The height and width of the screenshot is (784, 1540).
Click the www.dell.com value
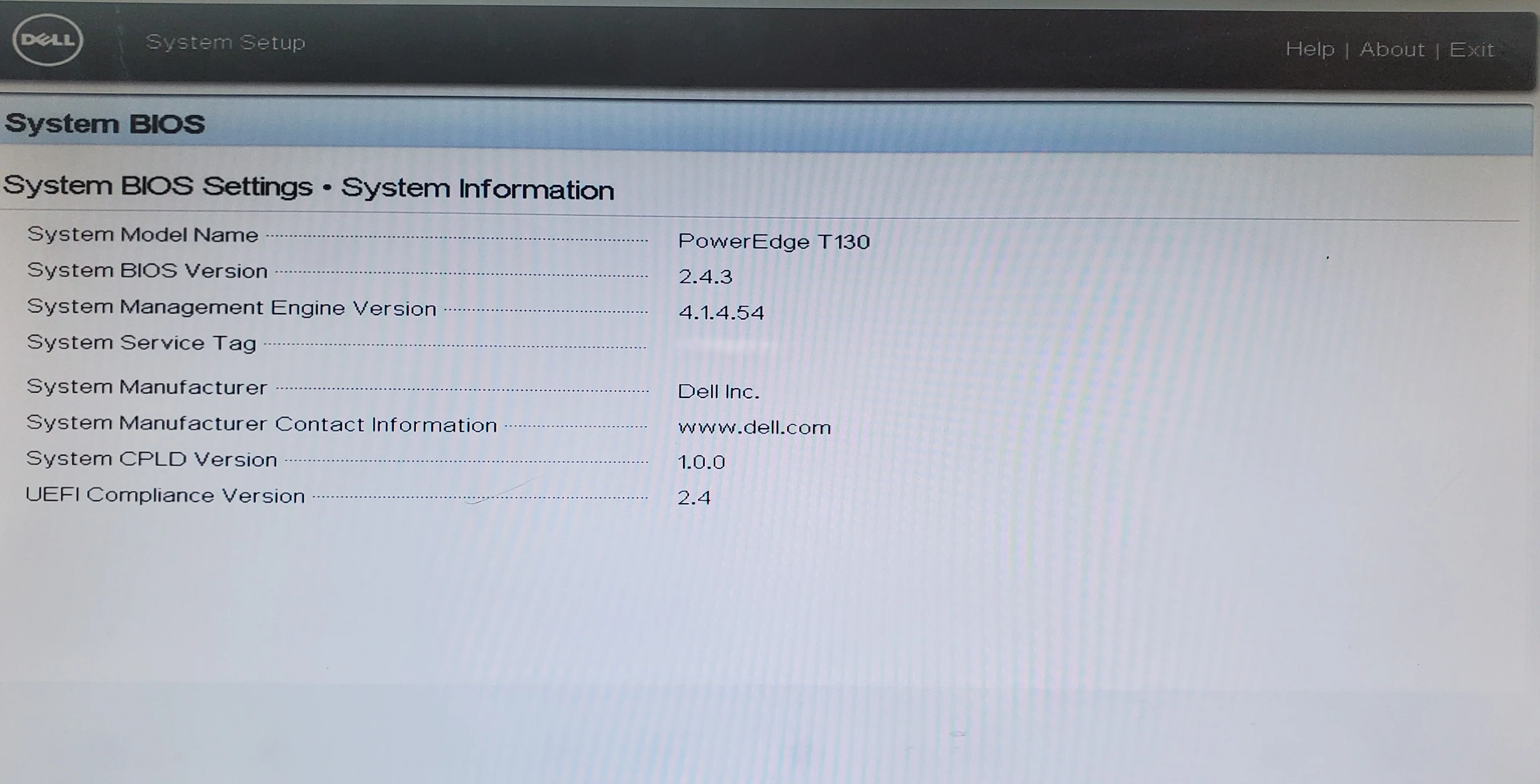click(x=754, y=428)
